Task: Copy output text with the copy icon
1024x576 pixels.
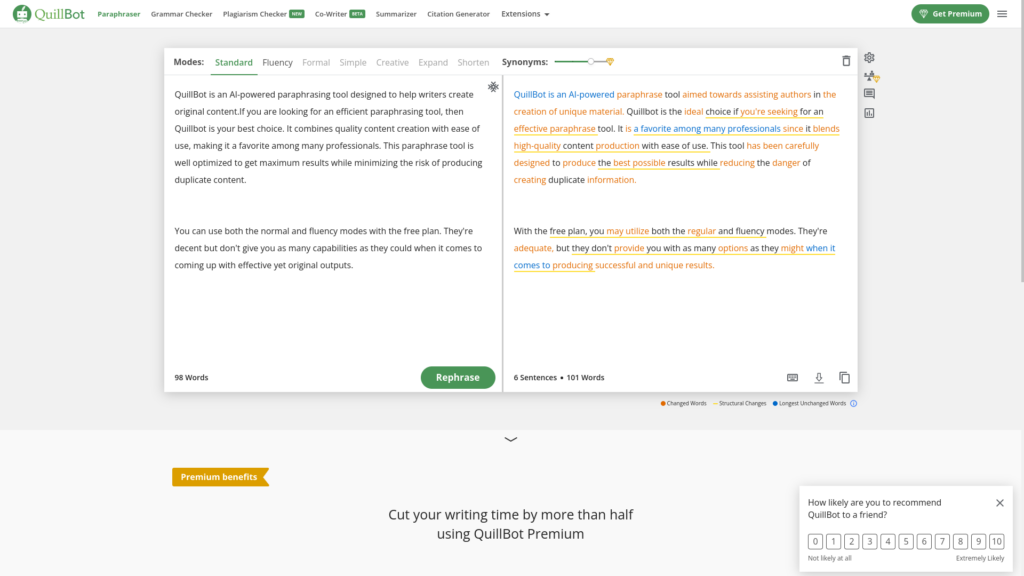Action: [844, 377]
